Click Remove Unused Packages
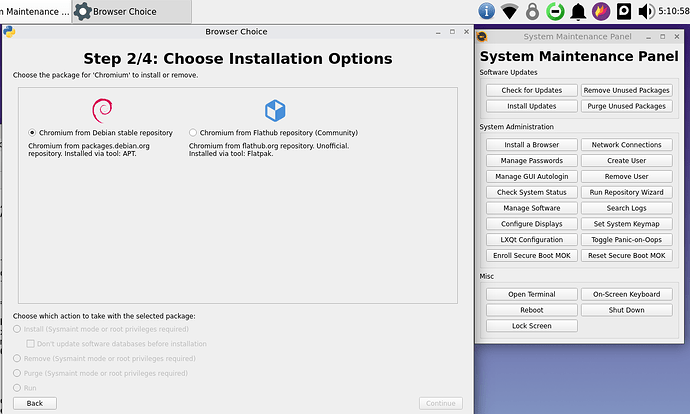Screen dimensions: 690x414 [x=627, y=90]
